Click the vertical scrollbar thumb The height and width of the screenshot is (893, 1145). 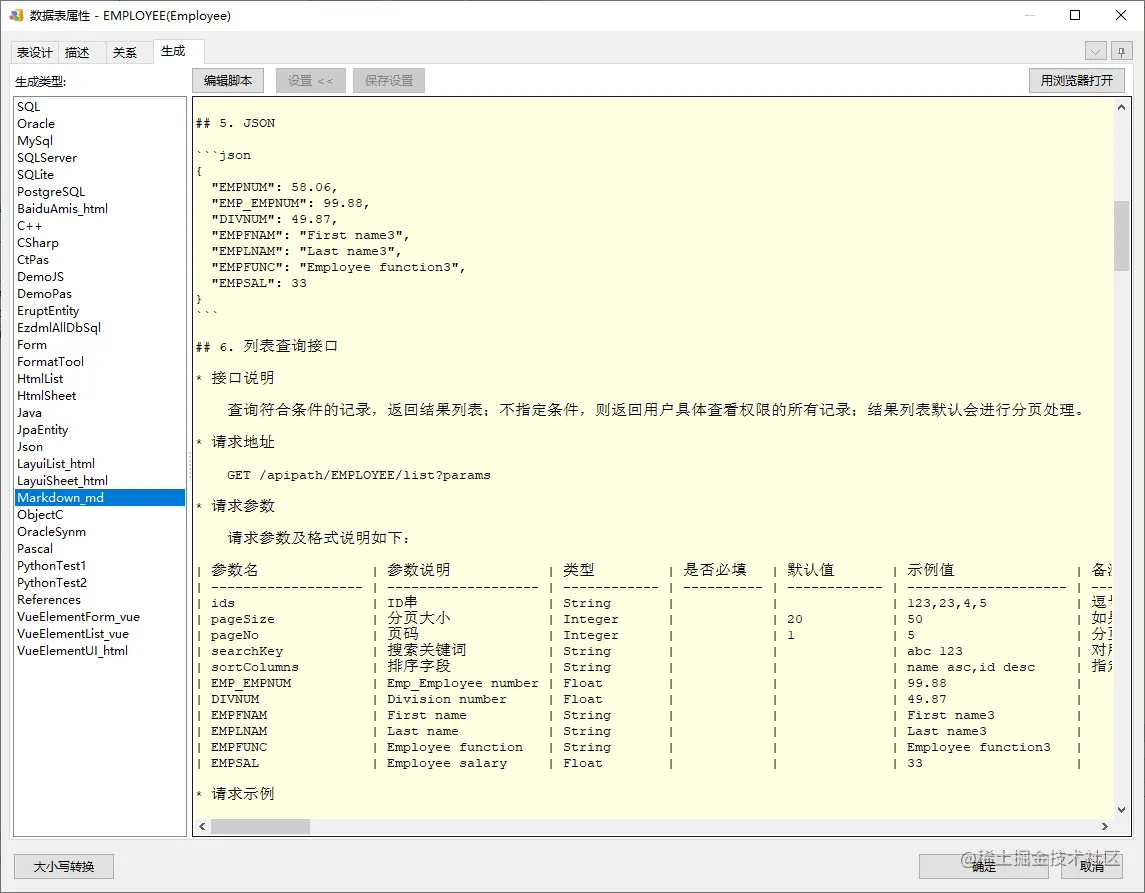pos(1122,235)
